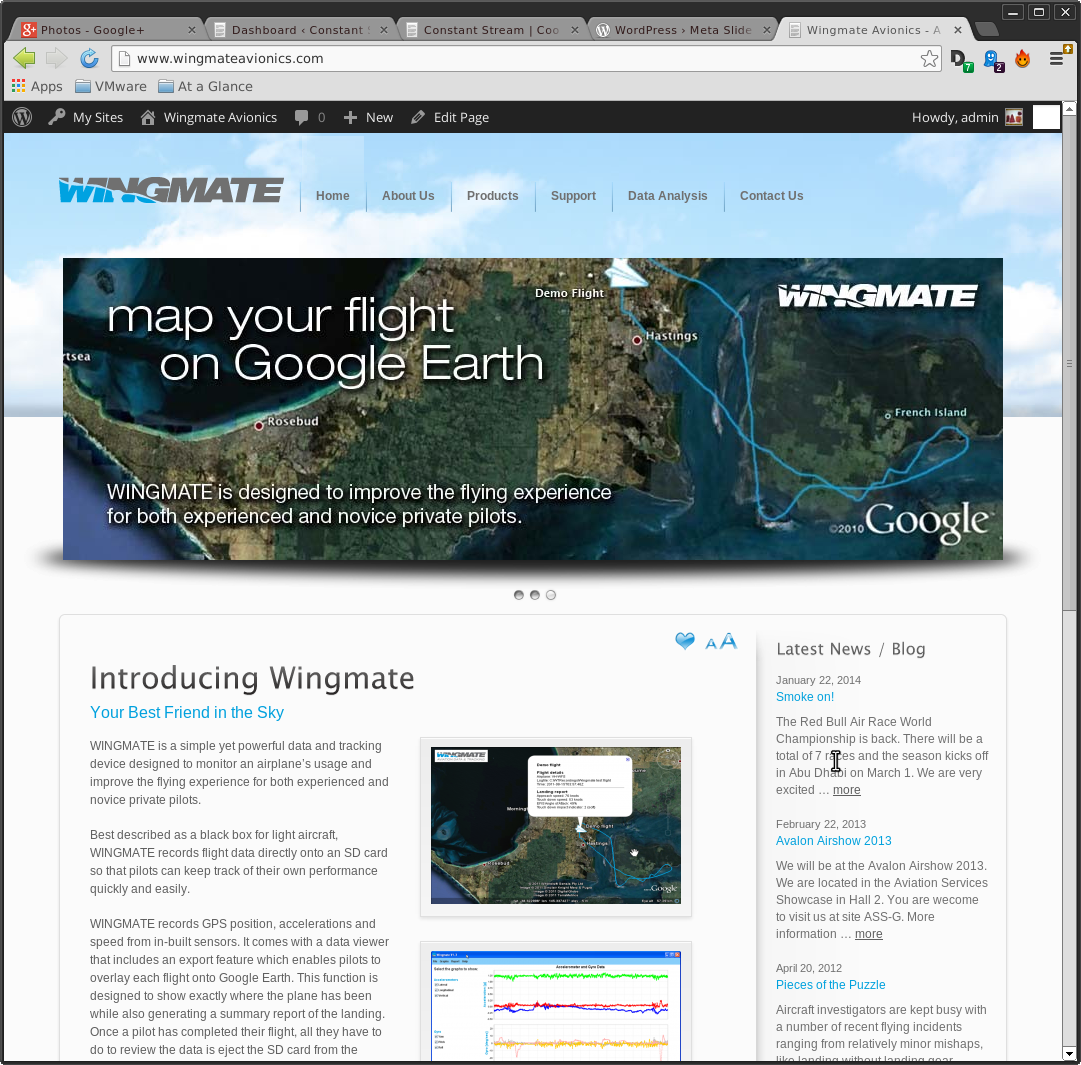Image resolution: width=1081 pixels, height=1065 pixels.
Task: Read more of the Smoke on! excerpt
Action: pos(846,790)
